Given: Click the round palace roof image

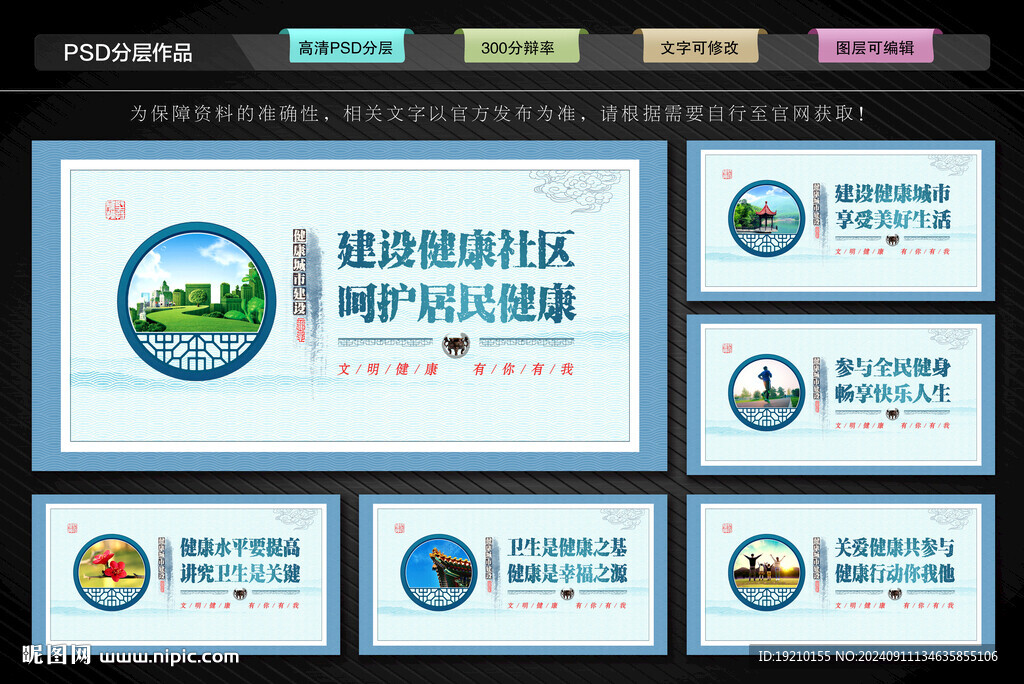Looking at the screenshot, I should [439, 573].
